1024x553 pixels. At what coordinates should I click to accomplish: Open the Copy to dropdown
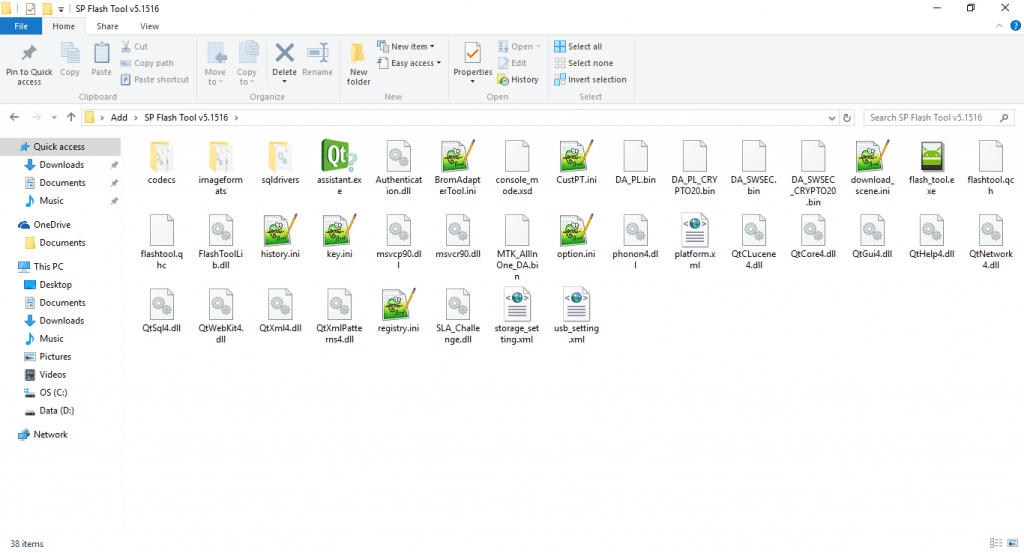246,64
